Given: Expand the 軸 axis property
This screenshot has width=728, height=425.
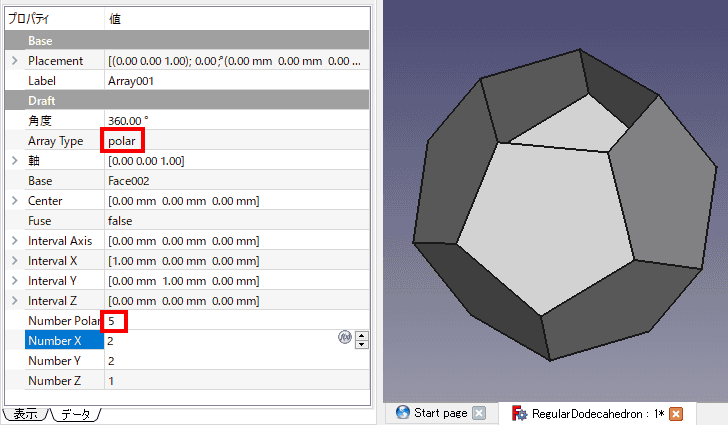Looking at the screenshot, I should 14,161.
